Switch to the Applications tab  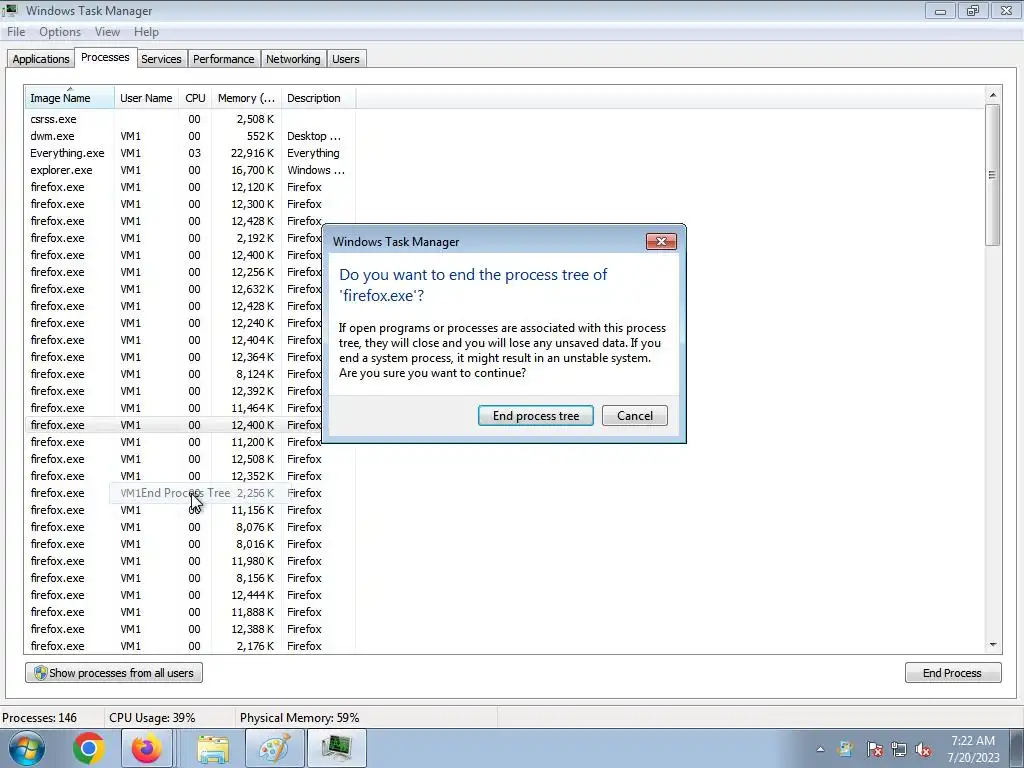coord(40,59)
